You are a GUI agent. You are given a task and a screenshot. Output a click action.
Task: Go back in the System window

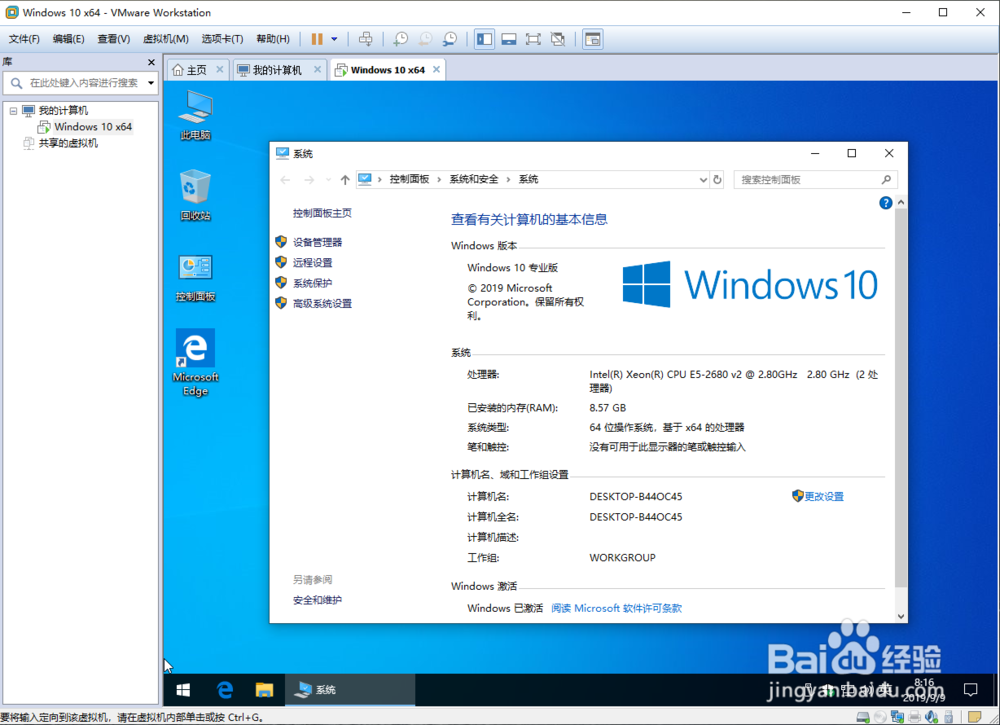click(x=285, y=180)
